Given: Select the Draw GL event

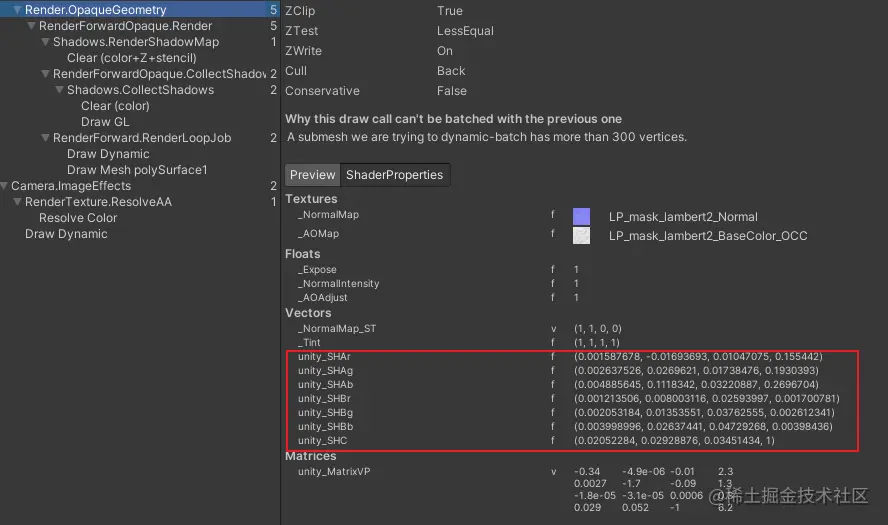Looking at the screenshot, I should [104, 122].
